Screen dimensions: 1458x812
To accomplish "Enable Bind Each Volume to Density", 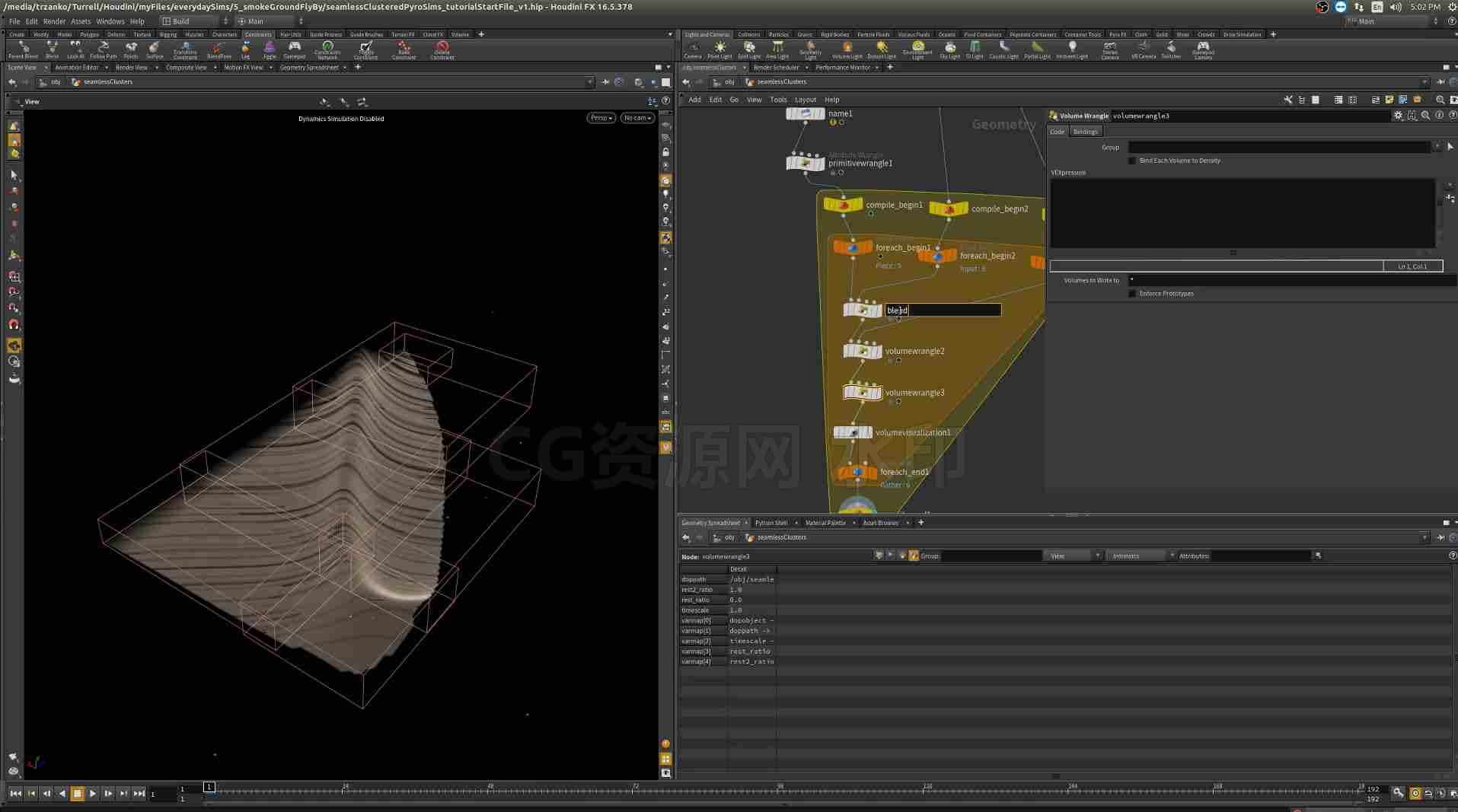I will (x=1132, y=161).
